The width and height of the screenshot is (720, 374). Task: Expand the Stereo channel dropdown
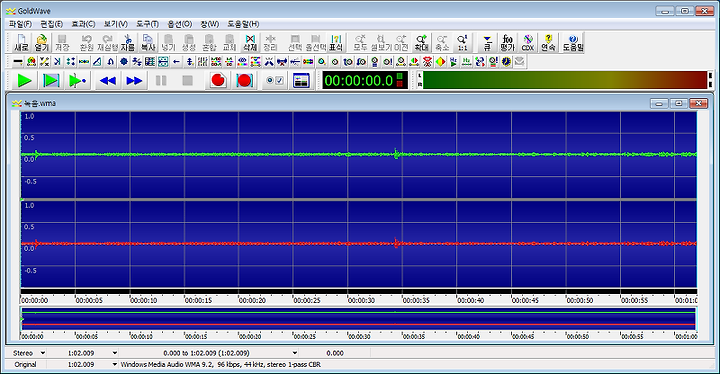click(43, 353)
